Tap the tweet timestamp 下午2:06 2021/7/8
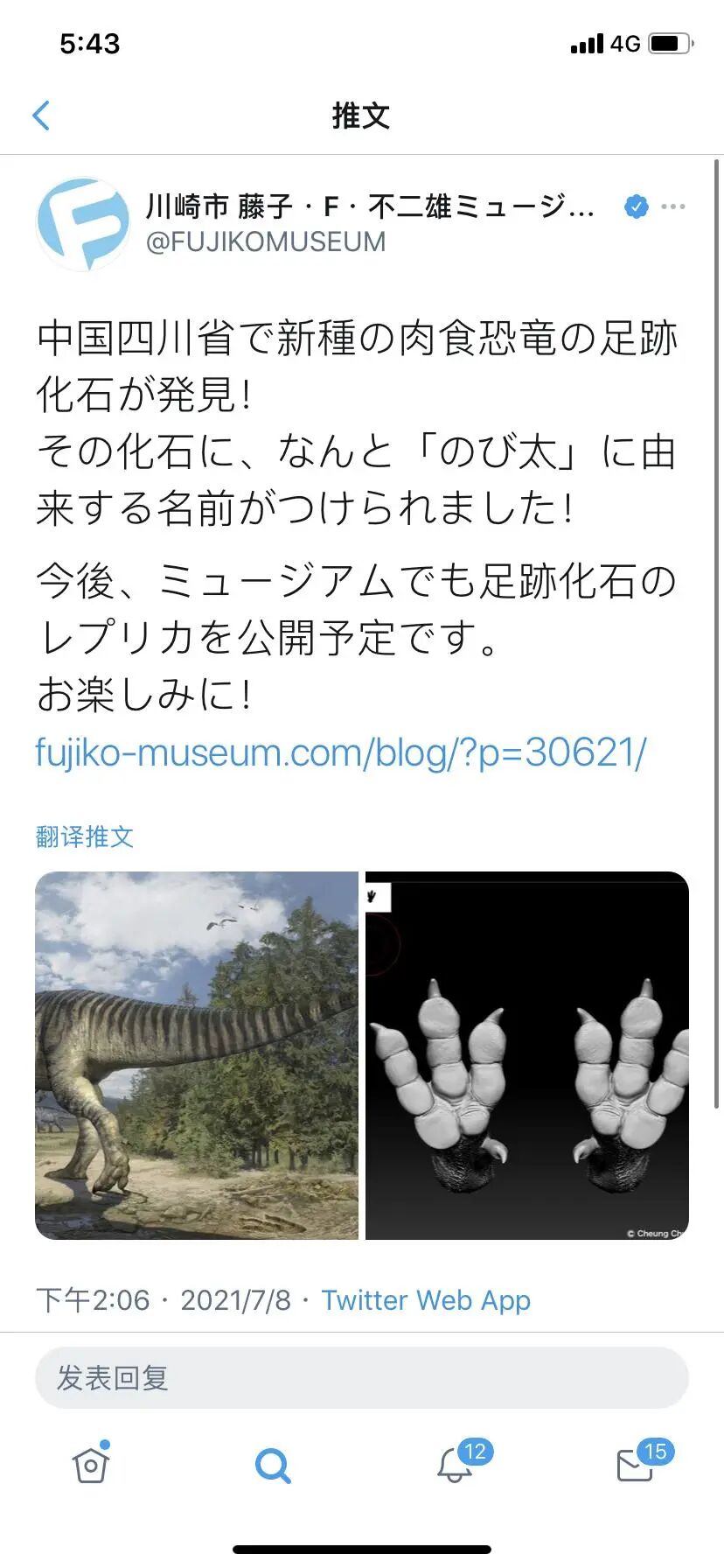This screenshot has height=1568, width=724. (x=164, y=1300)
